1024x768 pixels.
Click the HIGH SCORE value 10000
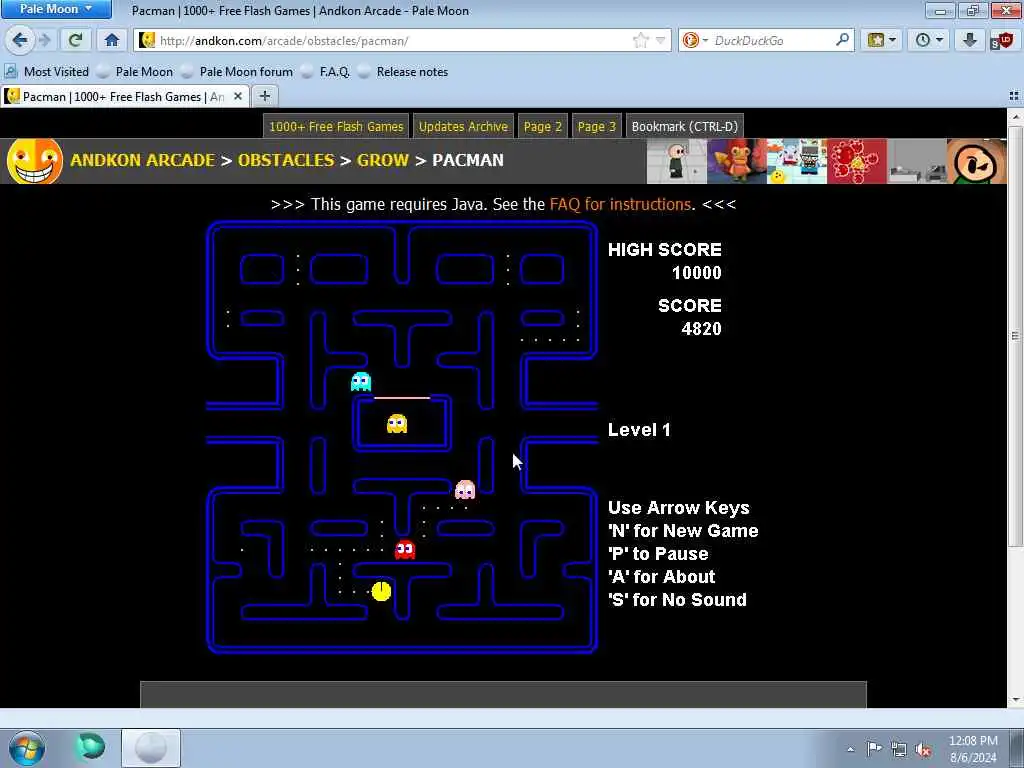click(697, 273)
